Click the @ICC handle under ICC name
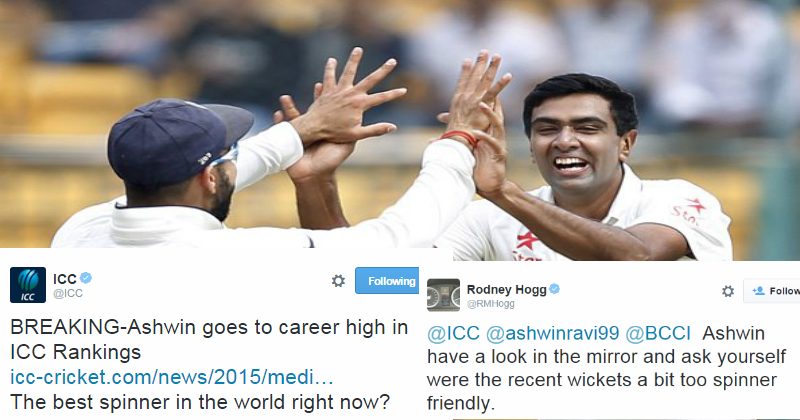 point(68,293)
